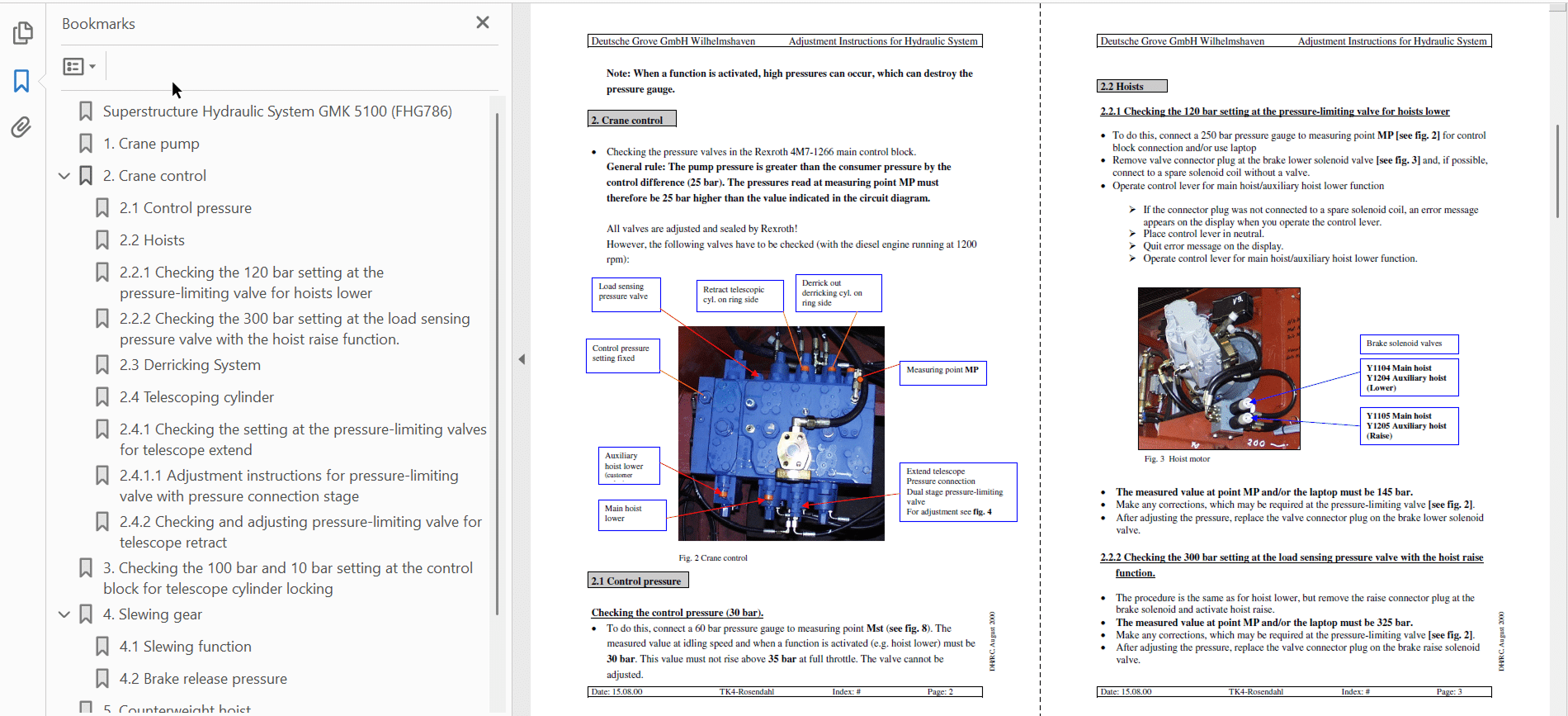Click bookmark icon beside '2.2 Hoists'

click(102, 240)
